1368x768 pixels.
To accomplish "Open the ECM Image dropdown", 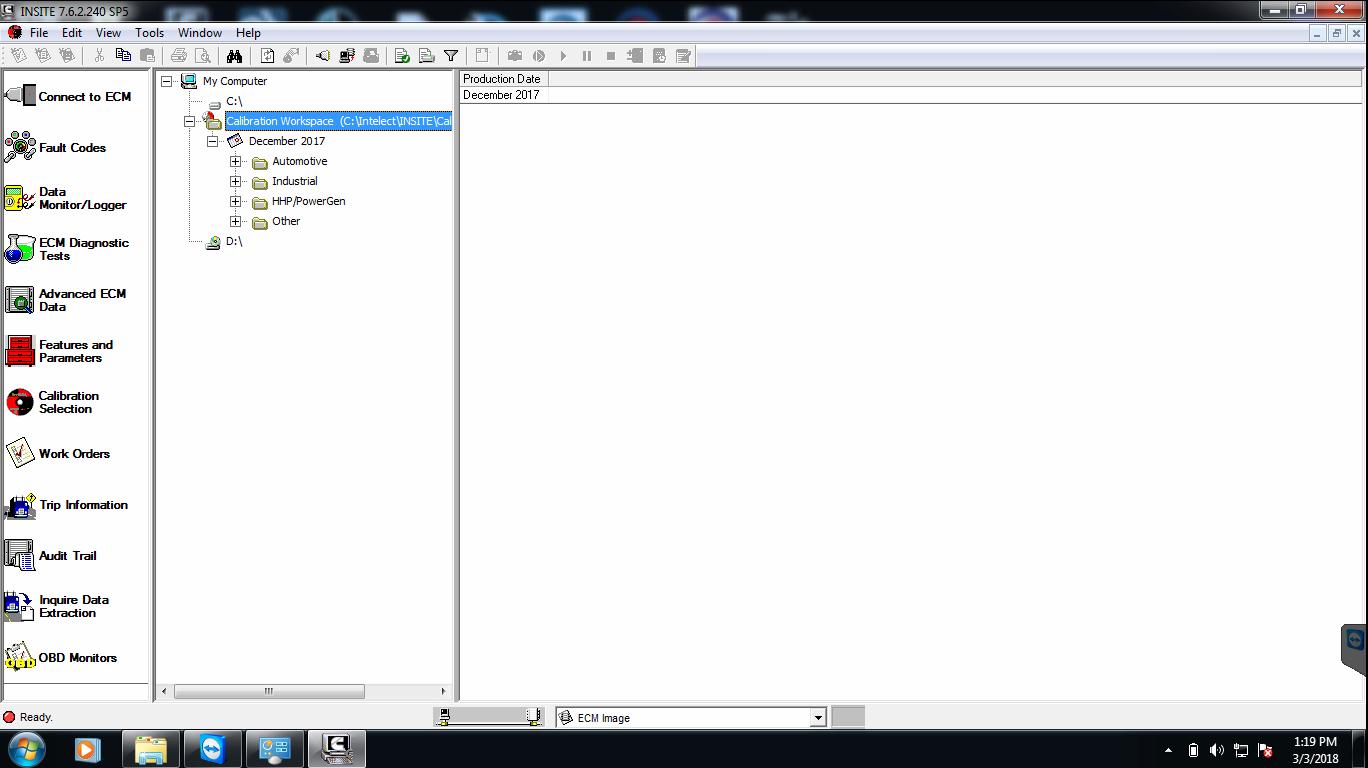I will point(818,717).
